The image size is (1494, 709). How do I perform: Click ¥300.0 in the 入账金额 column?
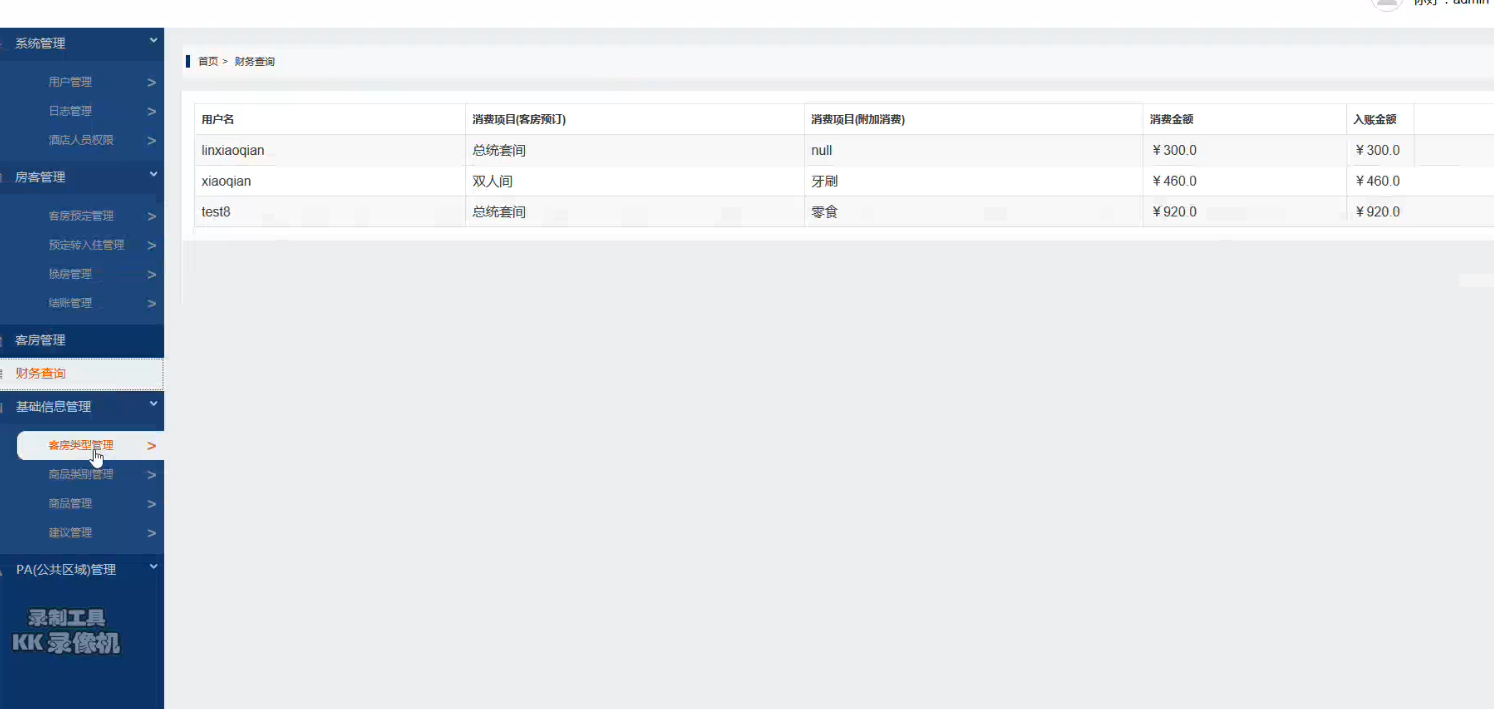click(x=1377, y=151)
